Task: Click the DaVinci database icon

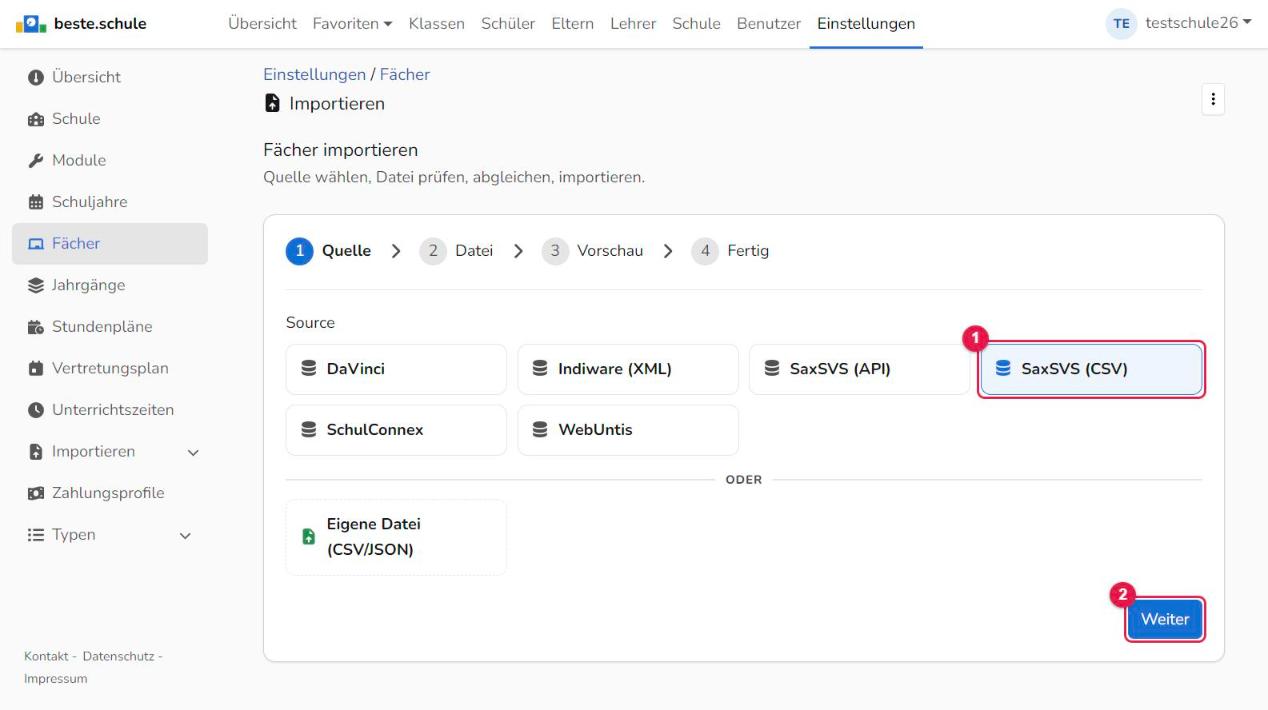Action: 309,369
